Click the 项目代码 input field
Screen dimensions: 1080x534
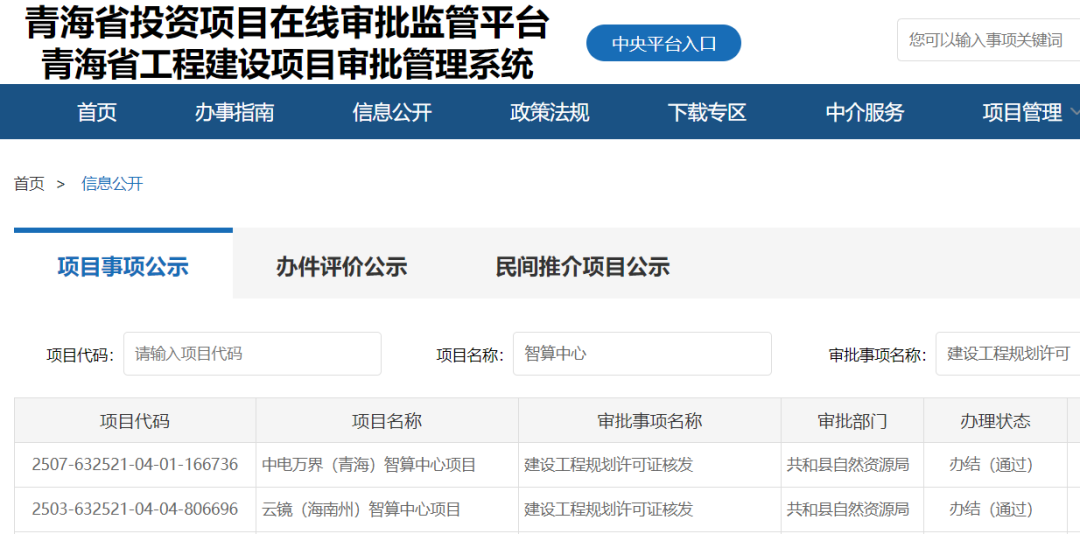(252, 354)
